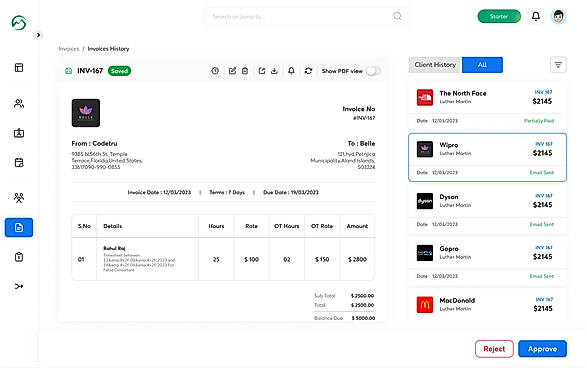587x368 pixels.
Task: Click the Terms : 7 Days text
Action: [x=227, y=192]
